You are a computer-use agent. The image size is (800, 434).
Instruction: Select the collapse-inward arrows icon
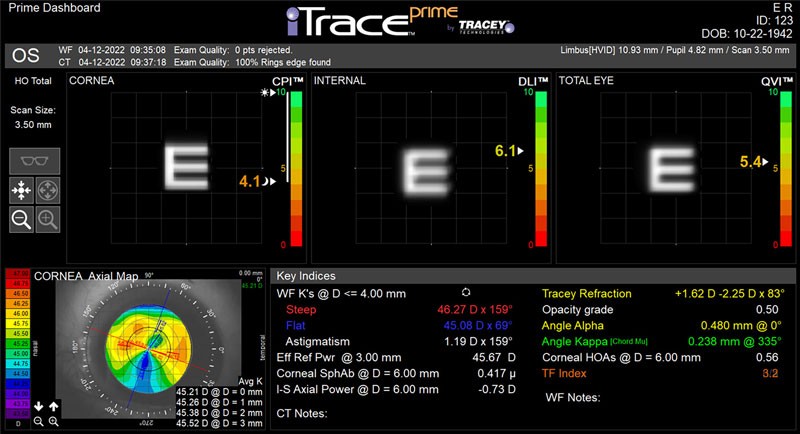(21, 191)
